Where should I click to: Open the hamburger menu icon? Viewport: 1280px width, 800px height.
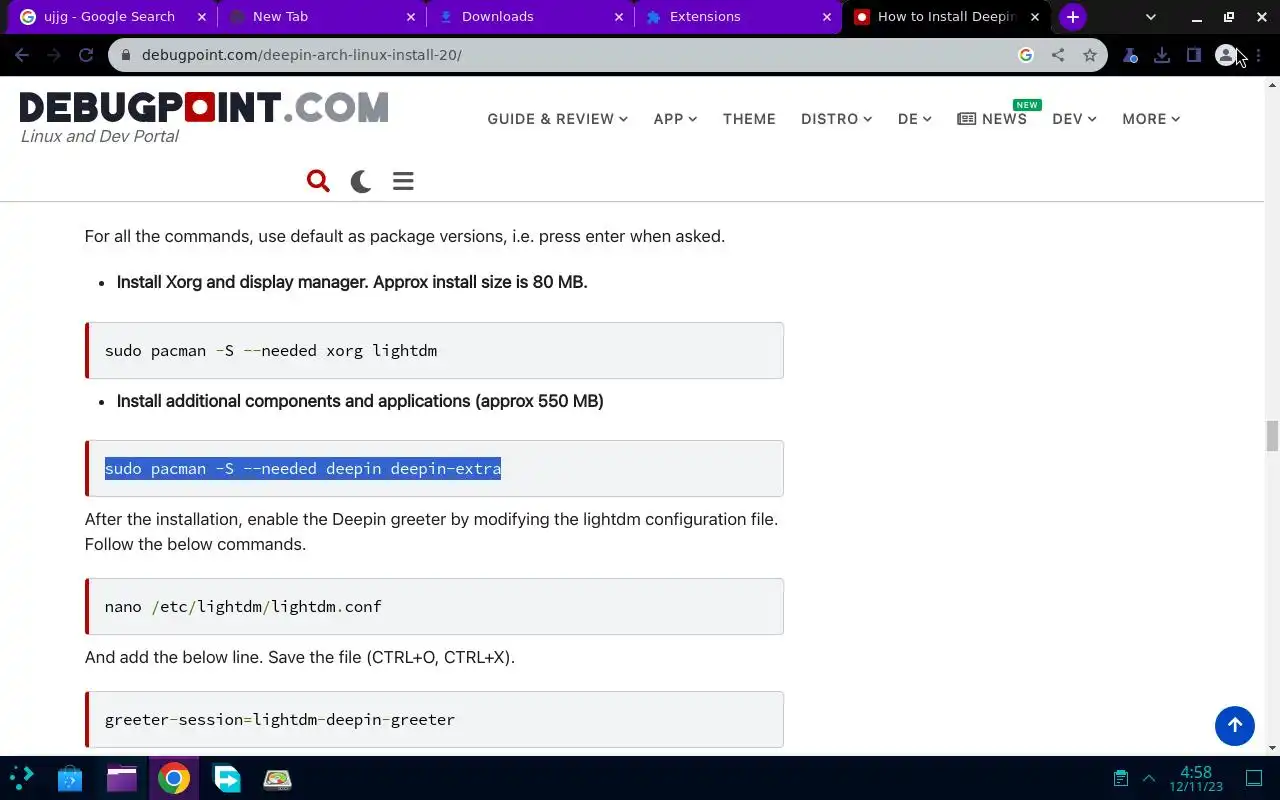403,181
